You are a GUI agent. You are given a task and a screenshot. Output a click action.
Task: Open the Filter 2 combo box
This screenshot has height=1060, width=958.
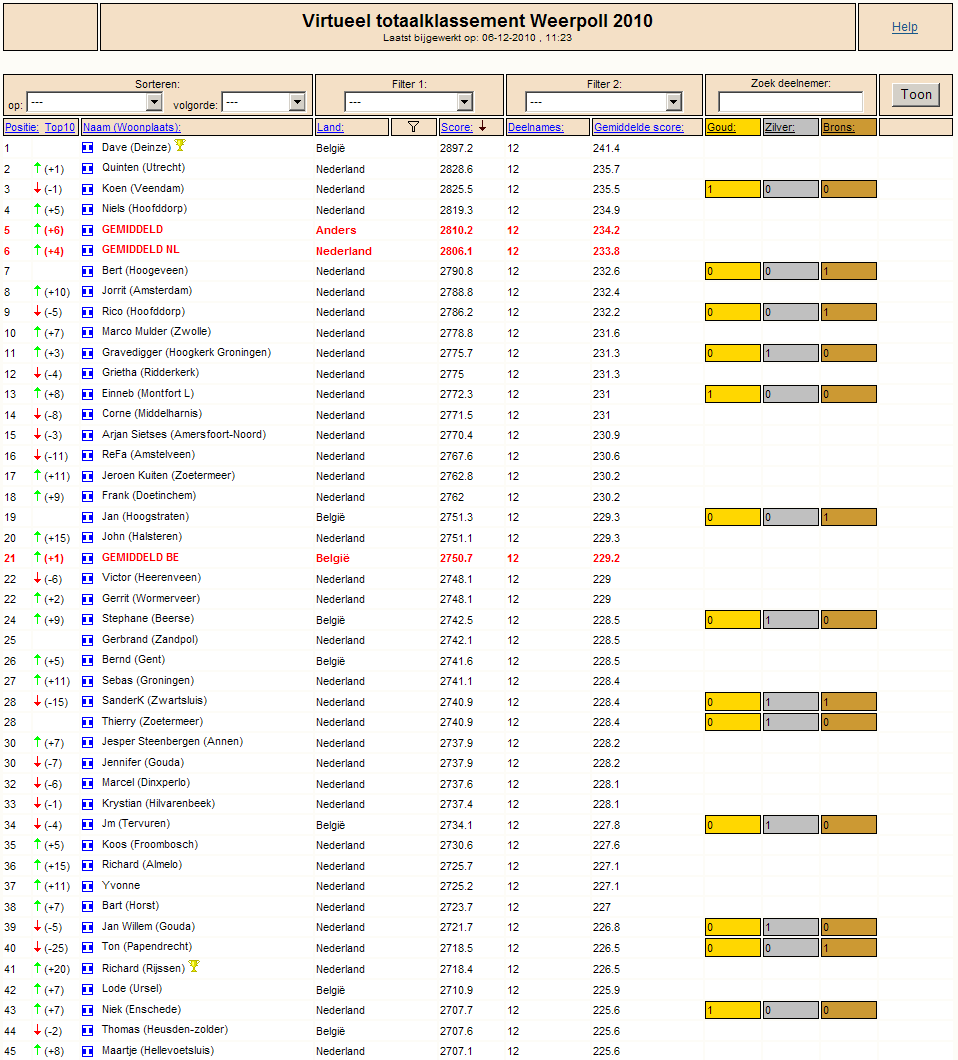(x=603, y=102)
